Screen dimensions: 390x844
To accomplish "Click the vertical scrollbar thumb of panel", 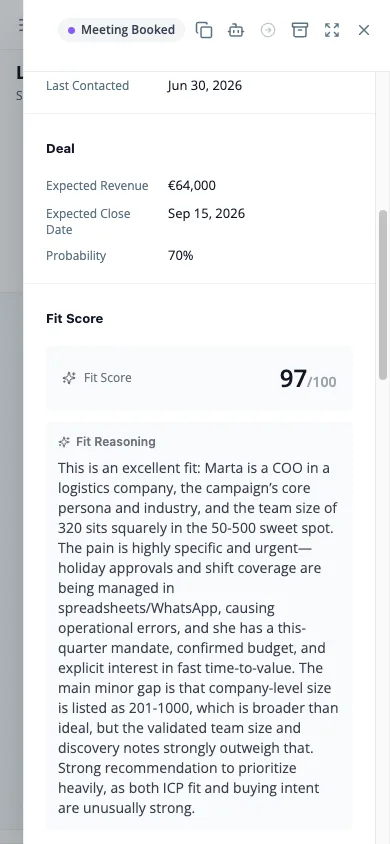I will (x=383, y=295).
